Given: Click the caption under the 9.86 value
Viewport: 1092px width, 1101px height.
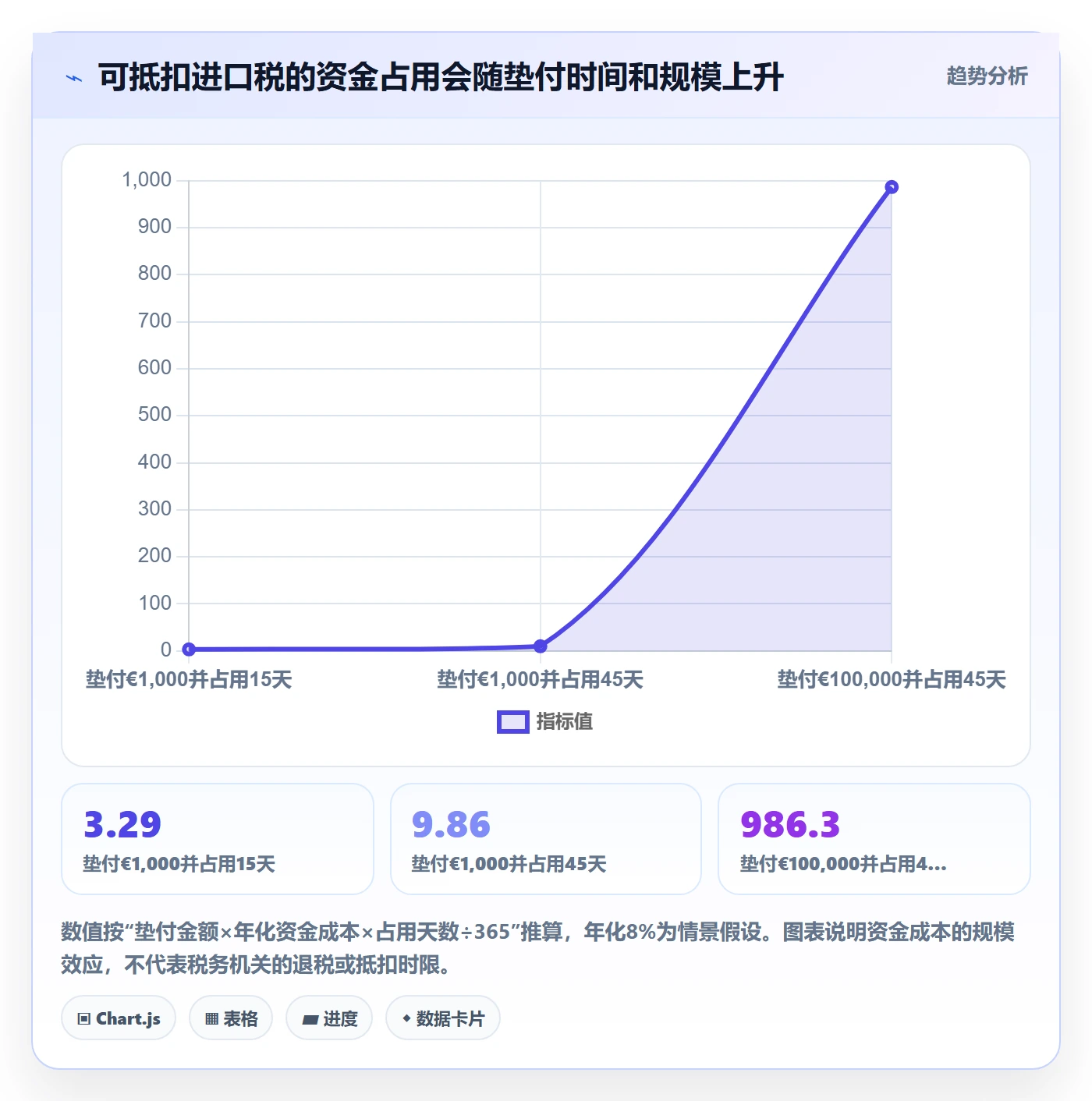Looking at the screenshot, I should [x=509, y=864].
